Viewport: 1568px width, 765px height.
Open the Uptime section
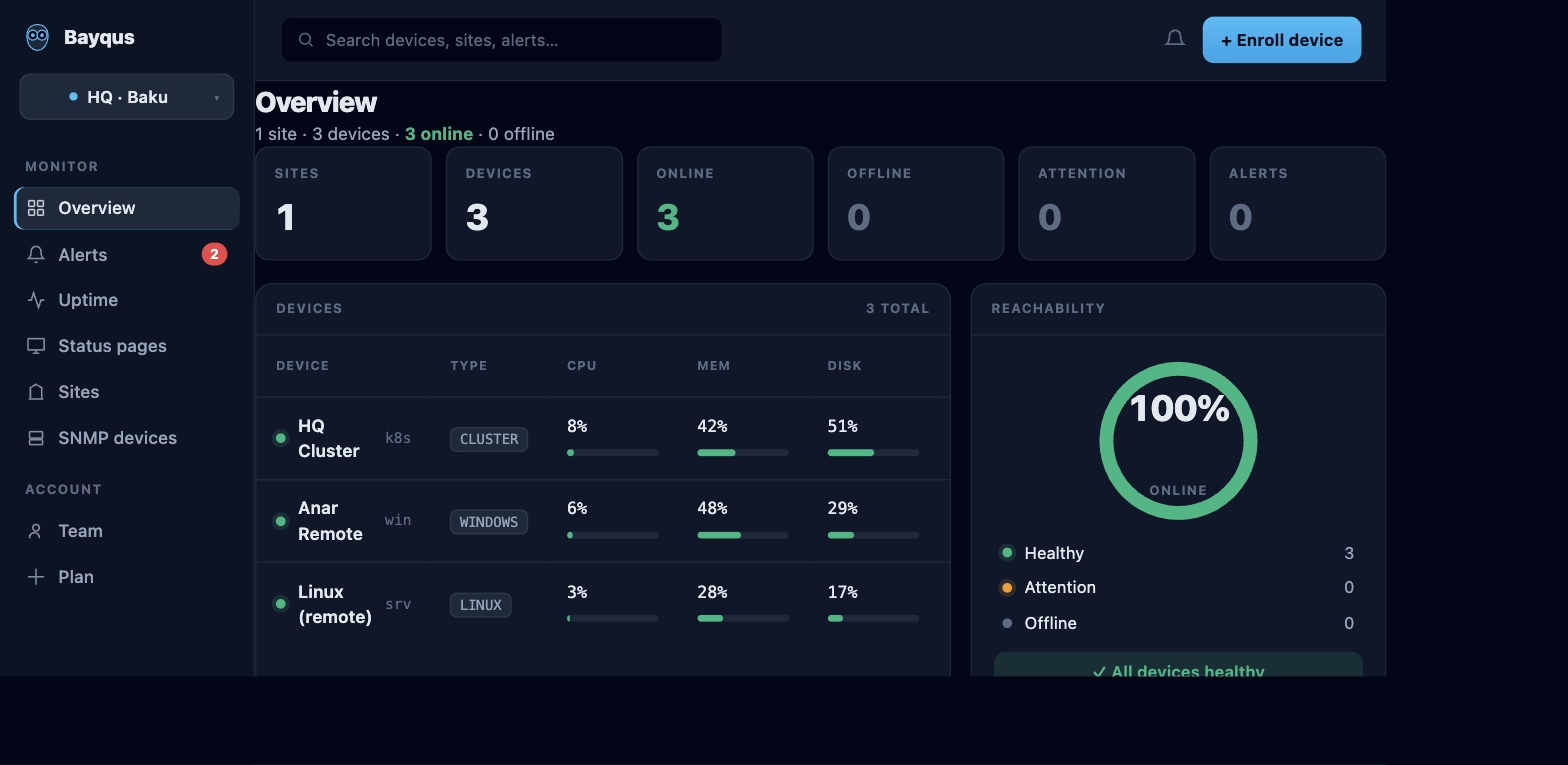point(127,300)
